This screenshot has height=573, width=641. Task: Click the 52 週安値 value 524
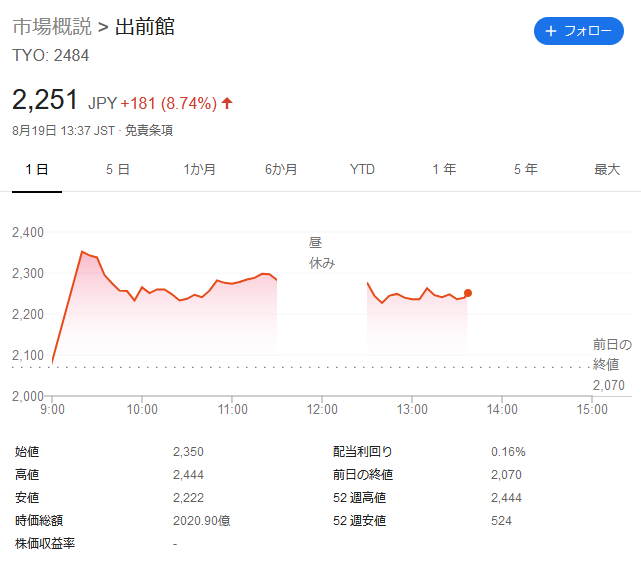501,521
